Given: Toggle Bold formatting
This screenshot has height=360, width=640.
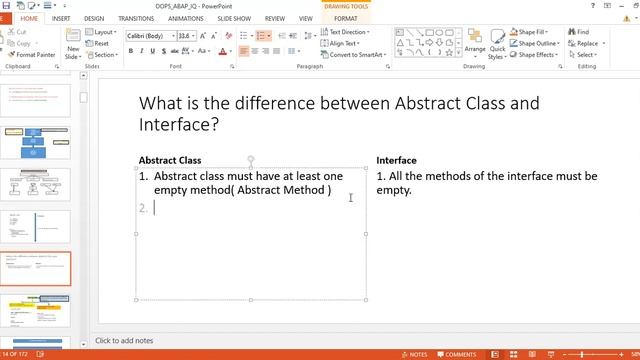Looking at the screenshot, I should tap(131, 51).
